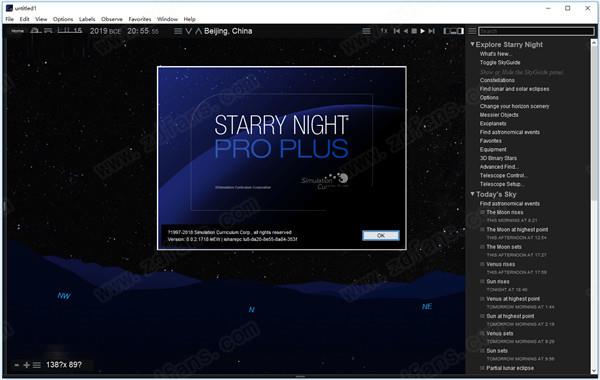Click the time 20:55 display
600x380 pixels.
coord(143,31)
